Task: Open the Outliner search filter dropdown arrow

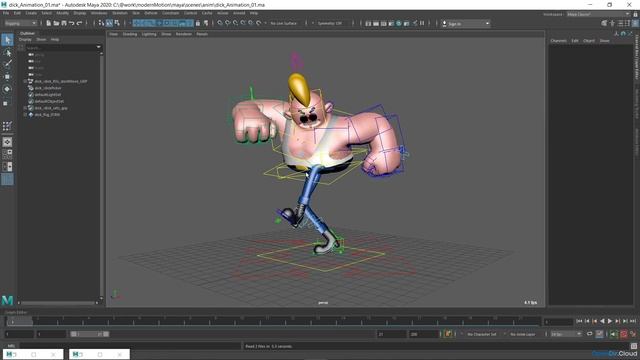Action: [x=98, y=47]
